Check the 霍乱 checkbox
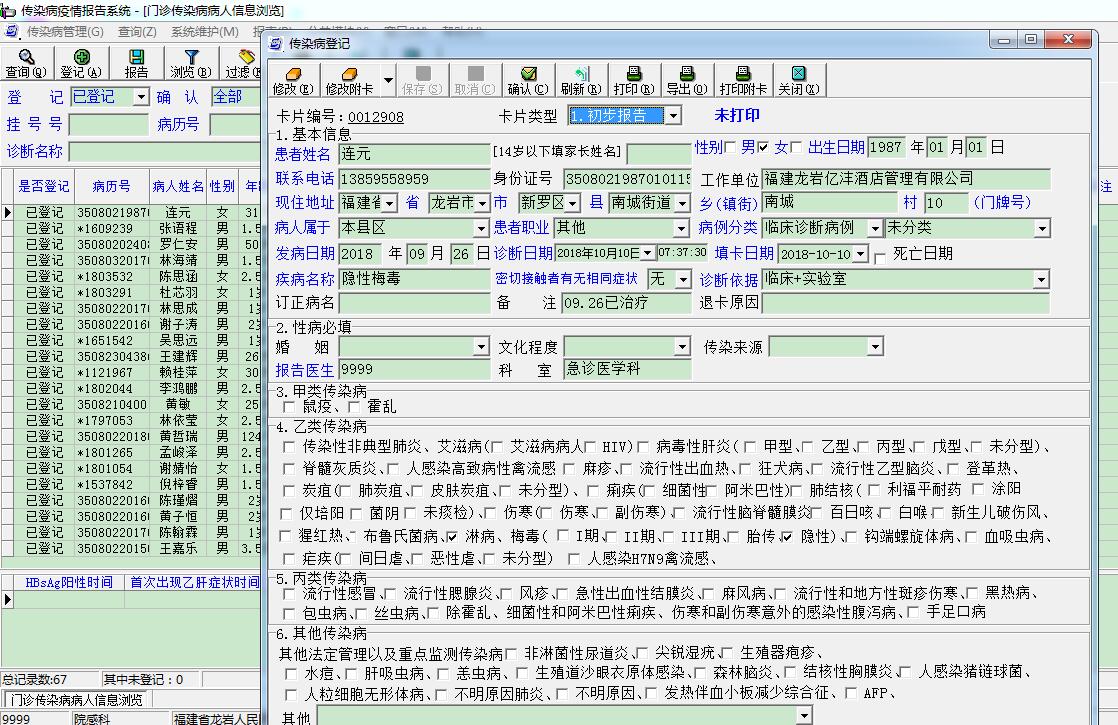The height and width of the screenshot is (725, 1118). pyautogui.click(x=354, y=406)
